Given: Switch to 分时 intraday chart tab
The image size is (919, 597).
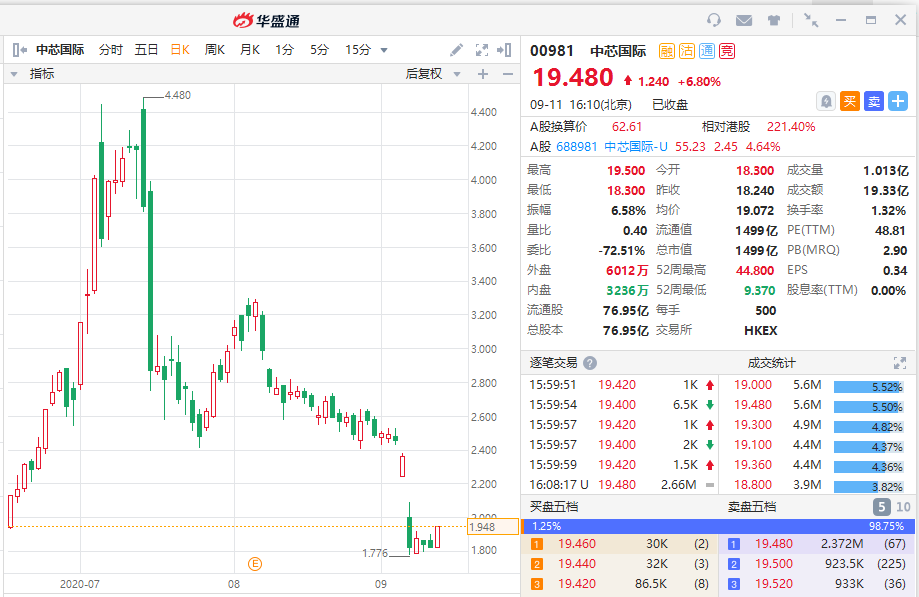Looking at the screenshot, I should coord(110,50).
